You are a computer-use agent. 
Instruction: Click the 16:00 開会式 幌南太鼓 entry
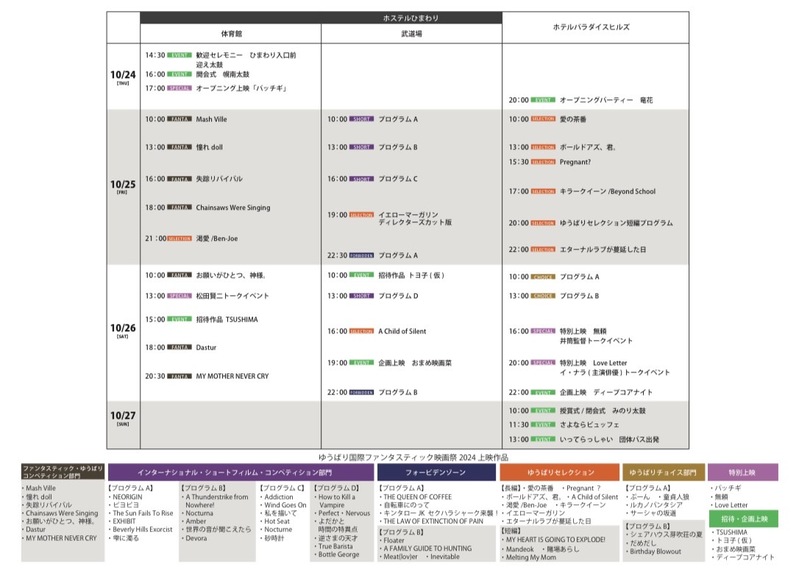(197, 74)
